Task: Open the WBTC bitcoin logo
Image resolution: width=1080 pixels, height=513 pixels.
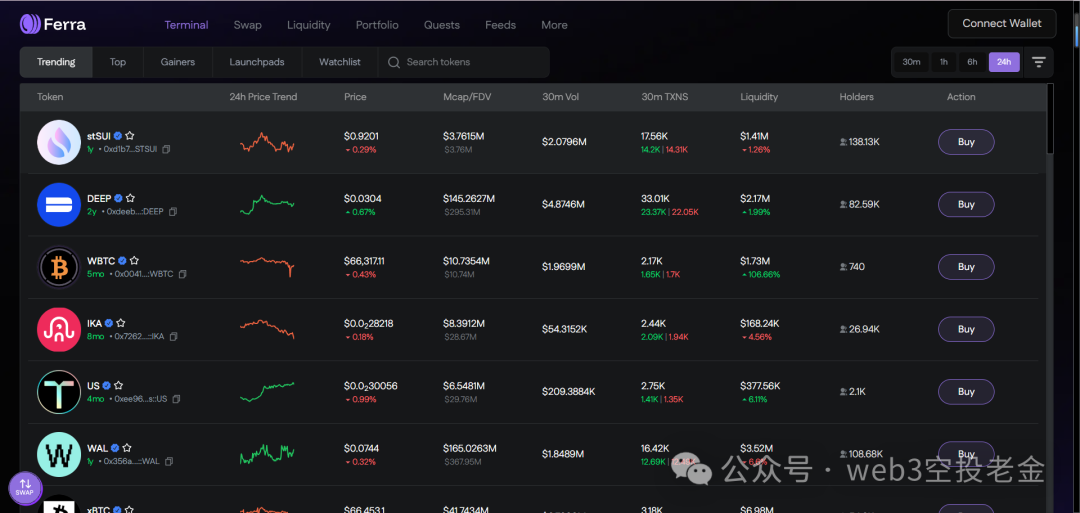Action: 59,266
